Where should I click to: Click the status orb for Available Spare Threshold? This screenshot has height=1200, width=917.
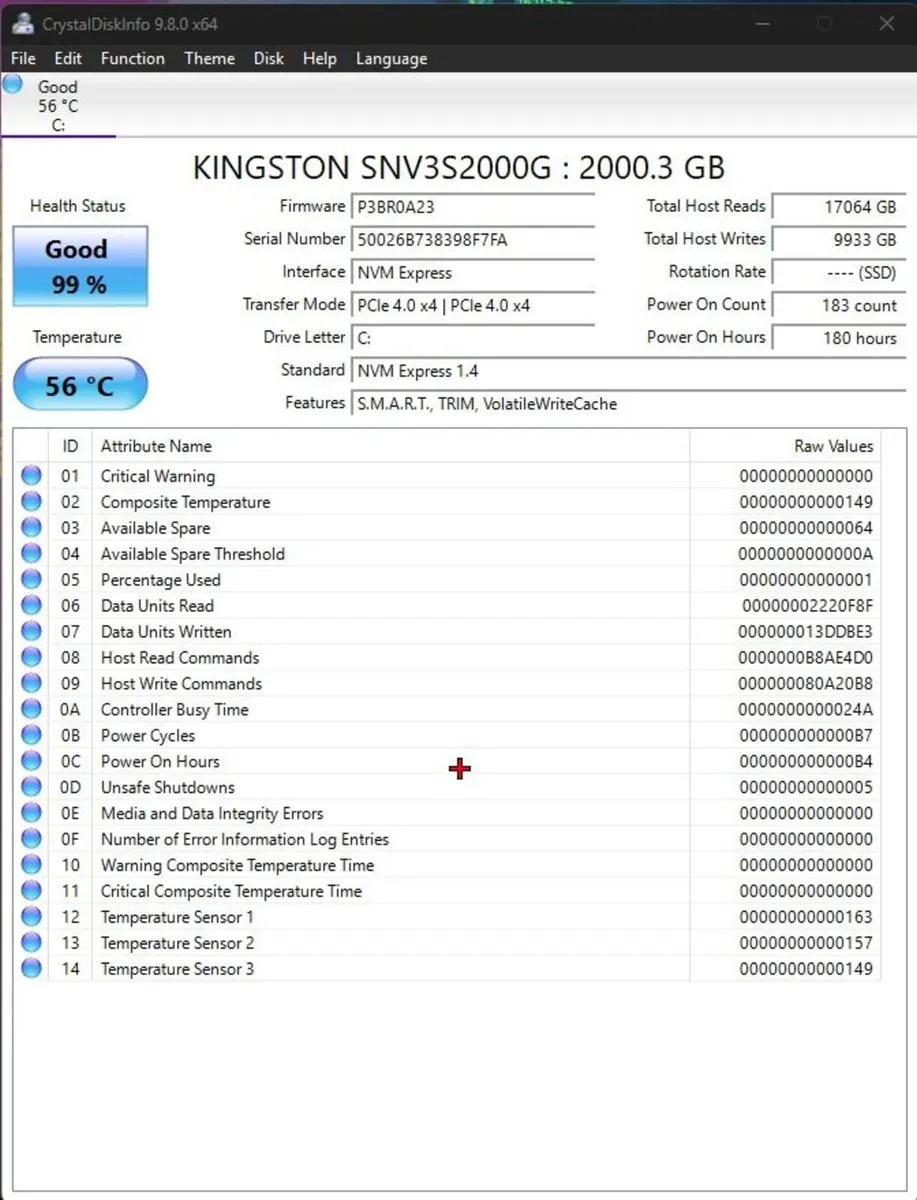tap(32, 554)
